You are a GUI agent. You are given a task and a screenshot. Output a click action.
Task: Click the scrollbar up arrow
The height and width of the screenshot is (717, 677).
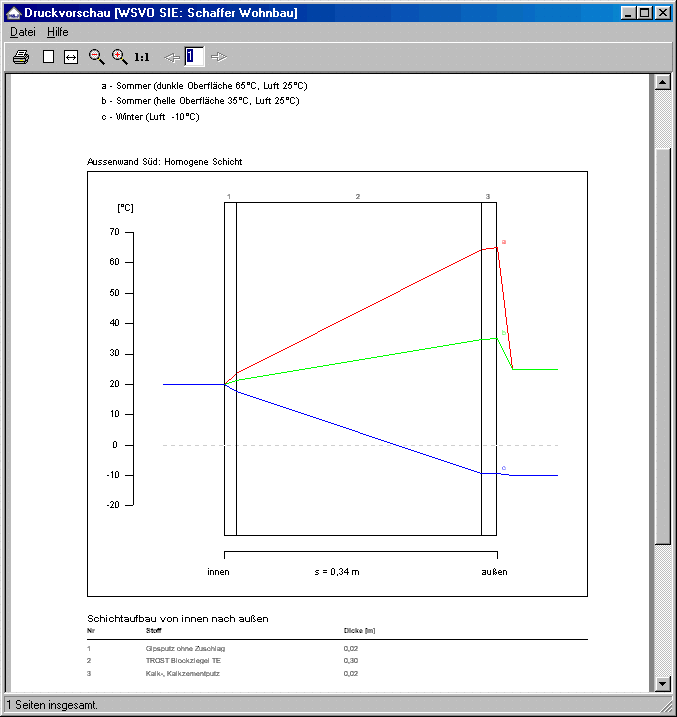[x=661, y=83]
